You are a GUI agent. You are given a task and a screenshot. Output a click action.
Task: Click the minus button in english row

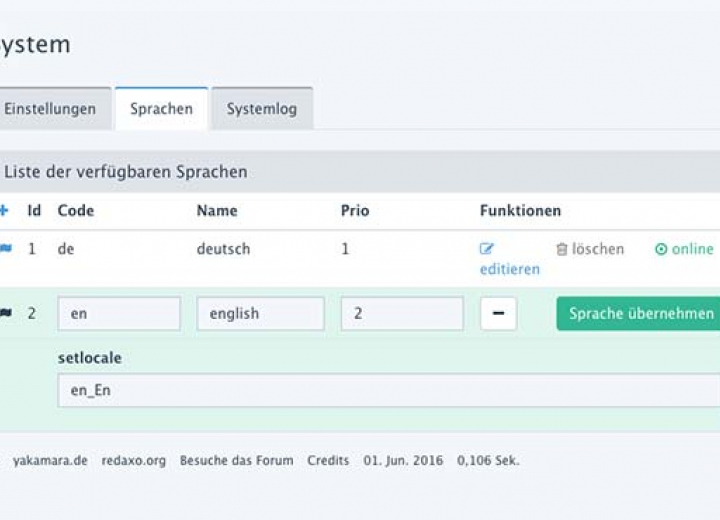click(x=498, y=313)
